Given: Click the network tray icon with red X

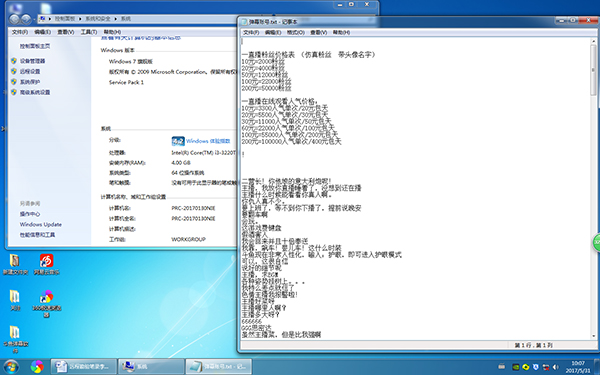Looking at the screenshot, I should [x=546, y=367].
